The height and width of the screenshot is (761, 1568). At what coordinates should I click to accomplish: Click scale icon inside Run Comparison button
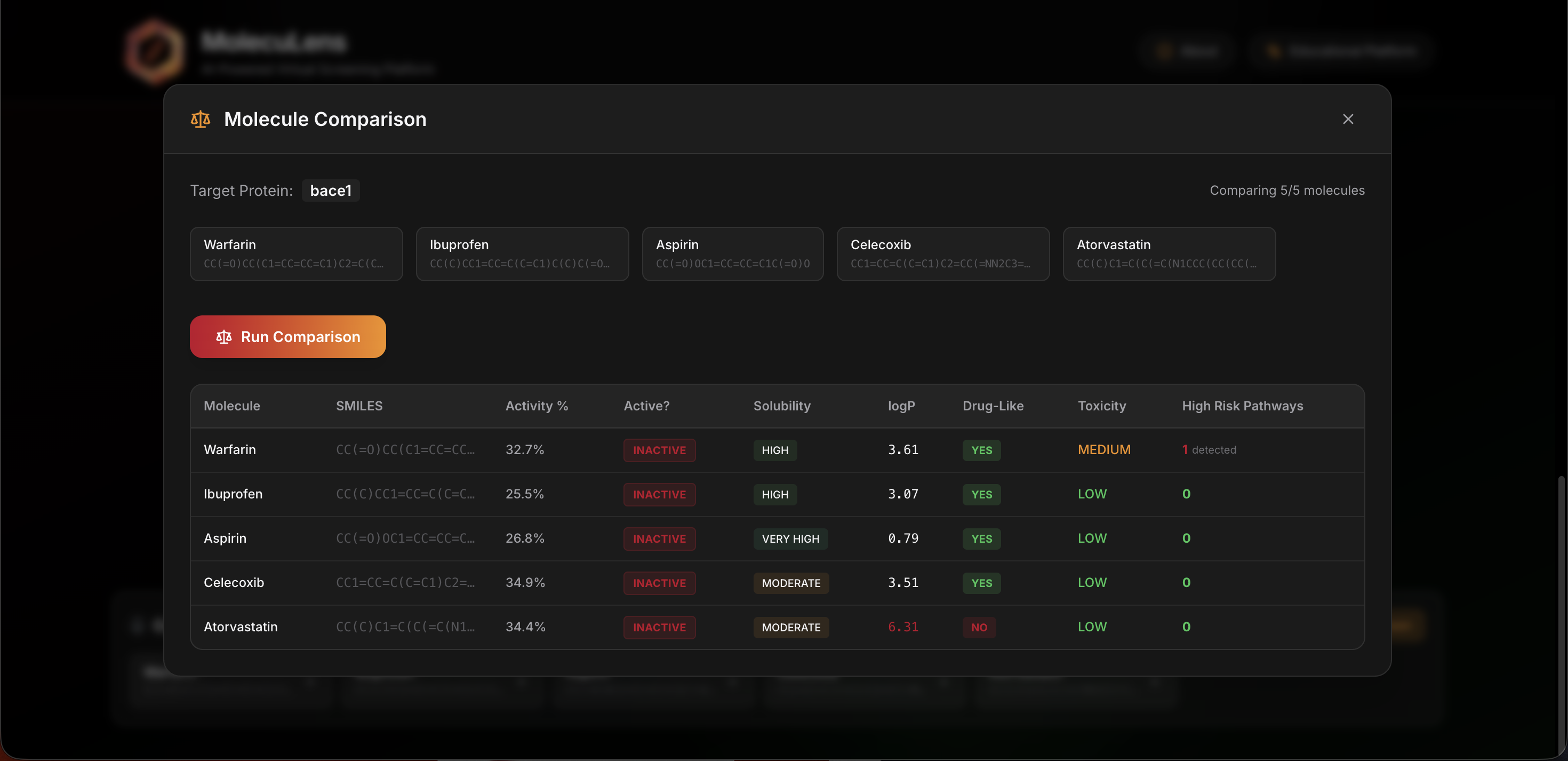(223, 336)
